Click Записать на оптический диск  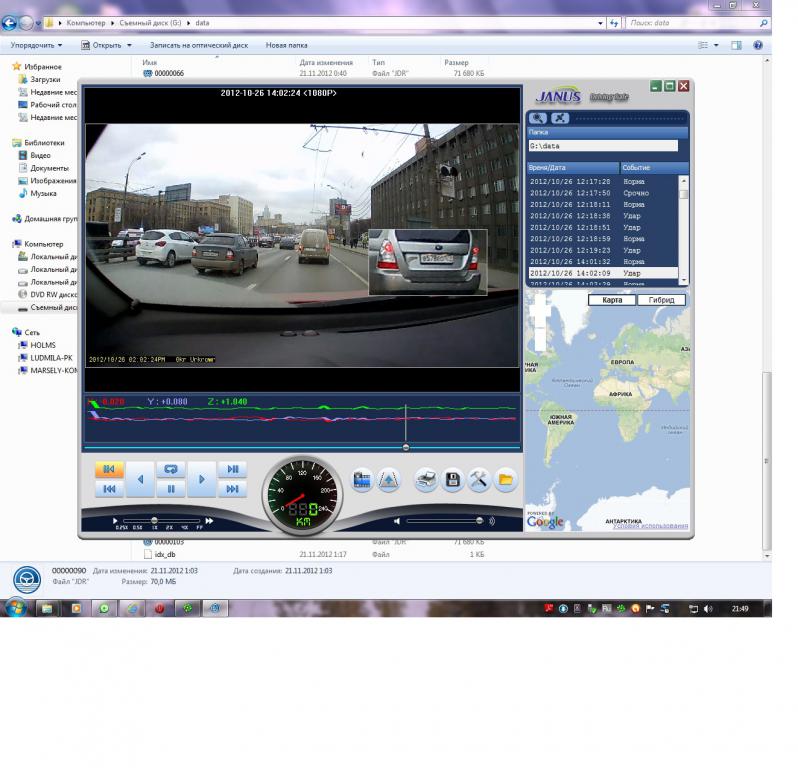[x=199, y=45]
